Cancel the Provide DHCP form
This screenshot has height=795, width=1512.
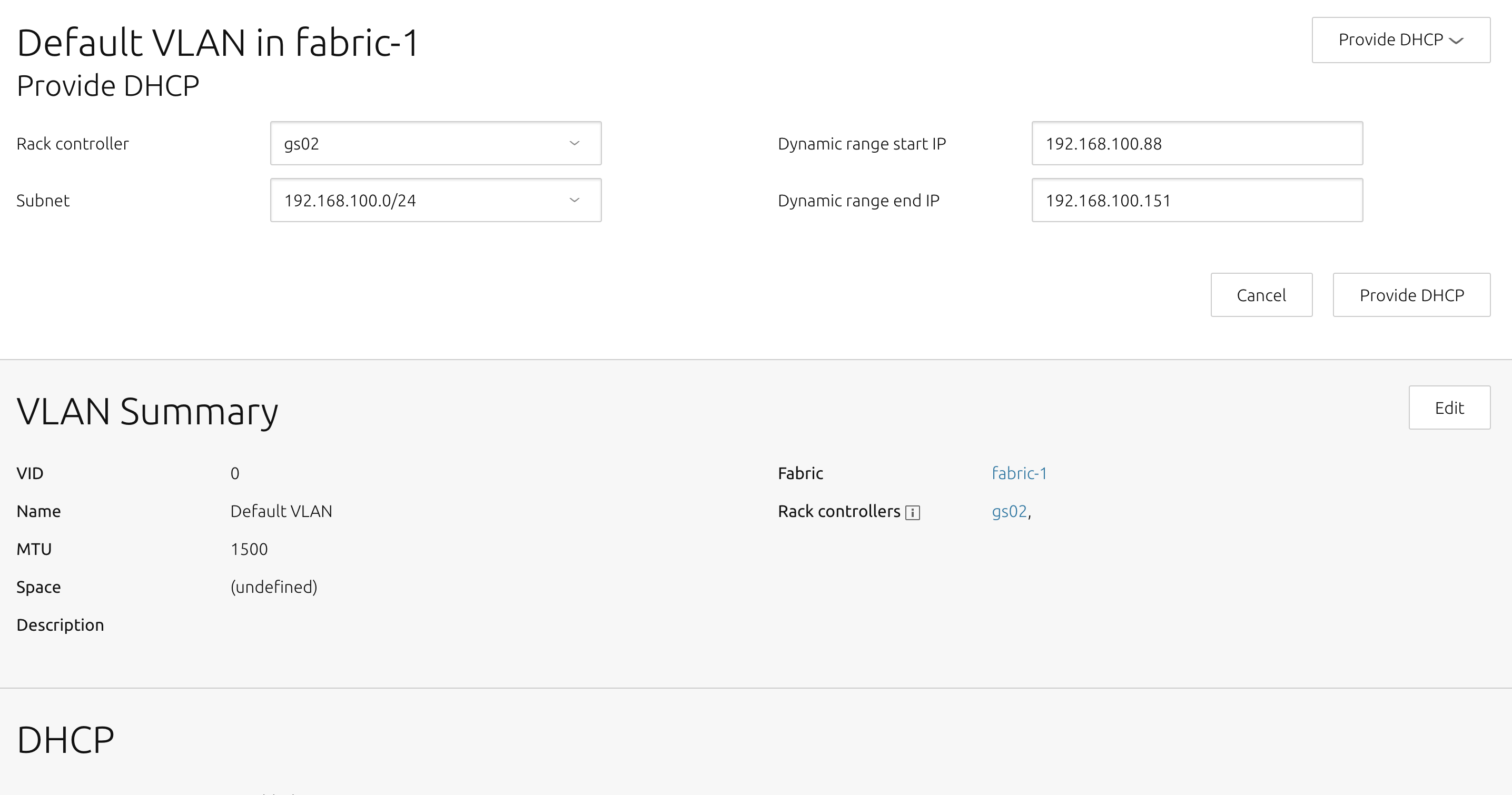click(x=1261, y=294)
